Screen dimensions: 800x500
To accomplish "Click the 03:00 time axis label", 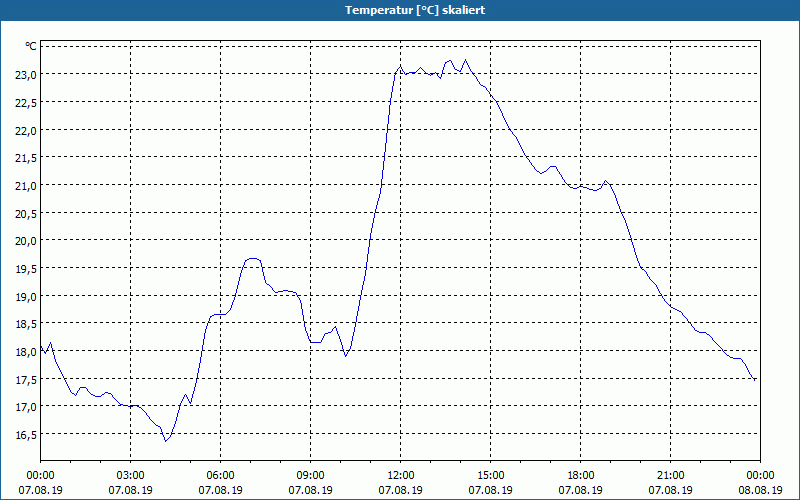I will (x=130, y=475).
